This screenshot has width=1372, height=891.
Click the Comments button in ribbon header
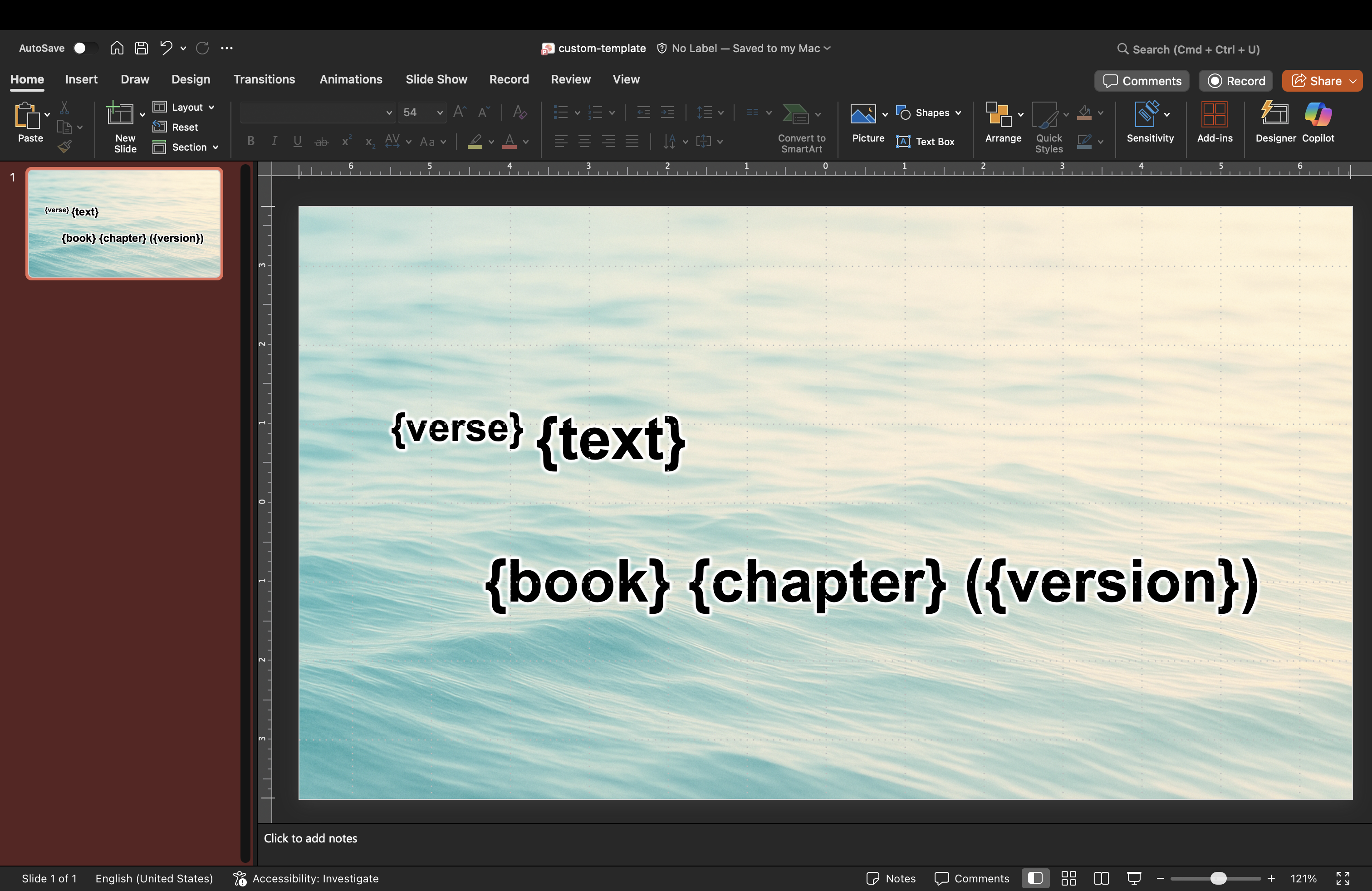[x=1142, y=81]
